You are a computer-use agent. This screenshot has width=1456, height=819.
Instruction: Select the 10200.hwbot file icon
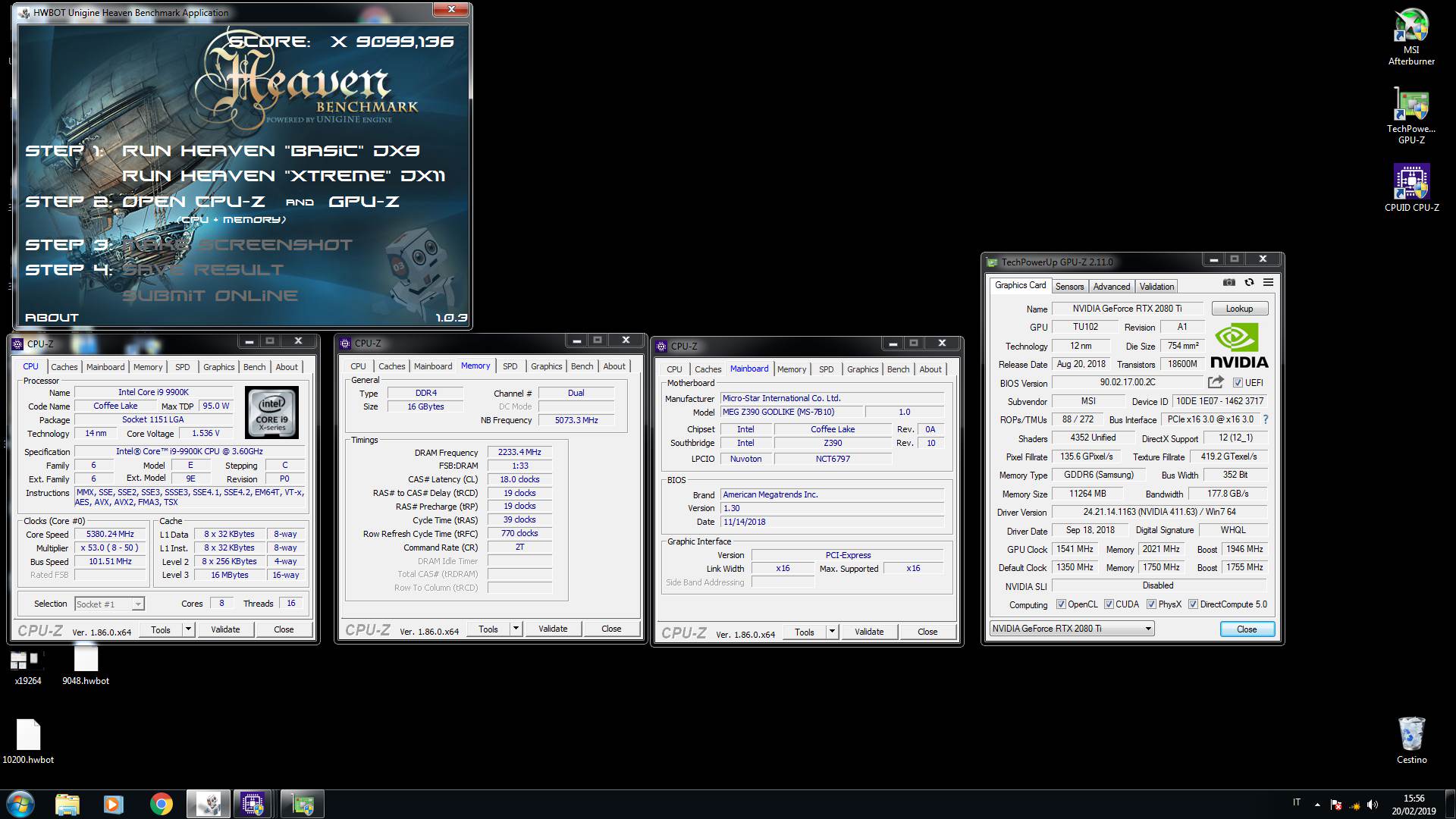pyautogui.click(x=28, y=741)
